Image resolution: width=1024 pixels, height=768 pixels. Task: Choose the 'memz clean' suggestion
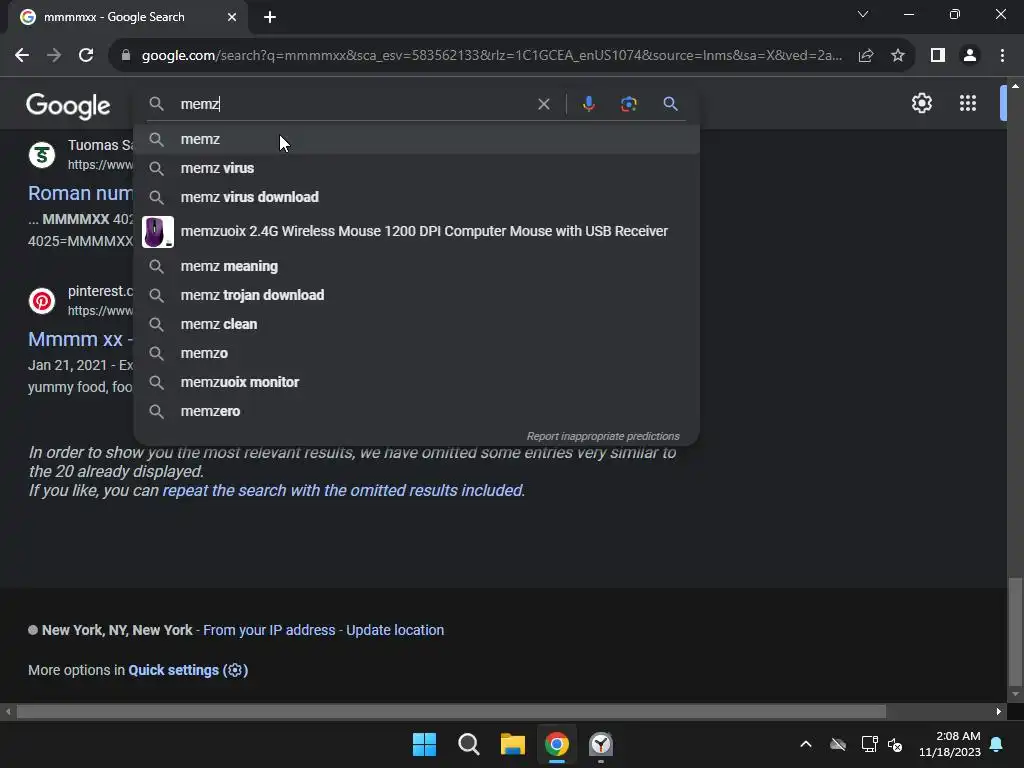[417, 324]
